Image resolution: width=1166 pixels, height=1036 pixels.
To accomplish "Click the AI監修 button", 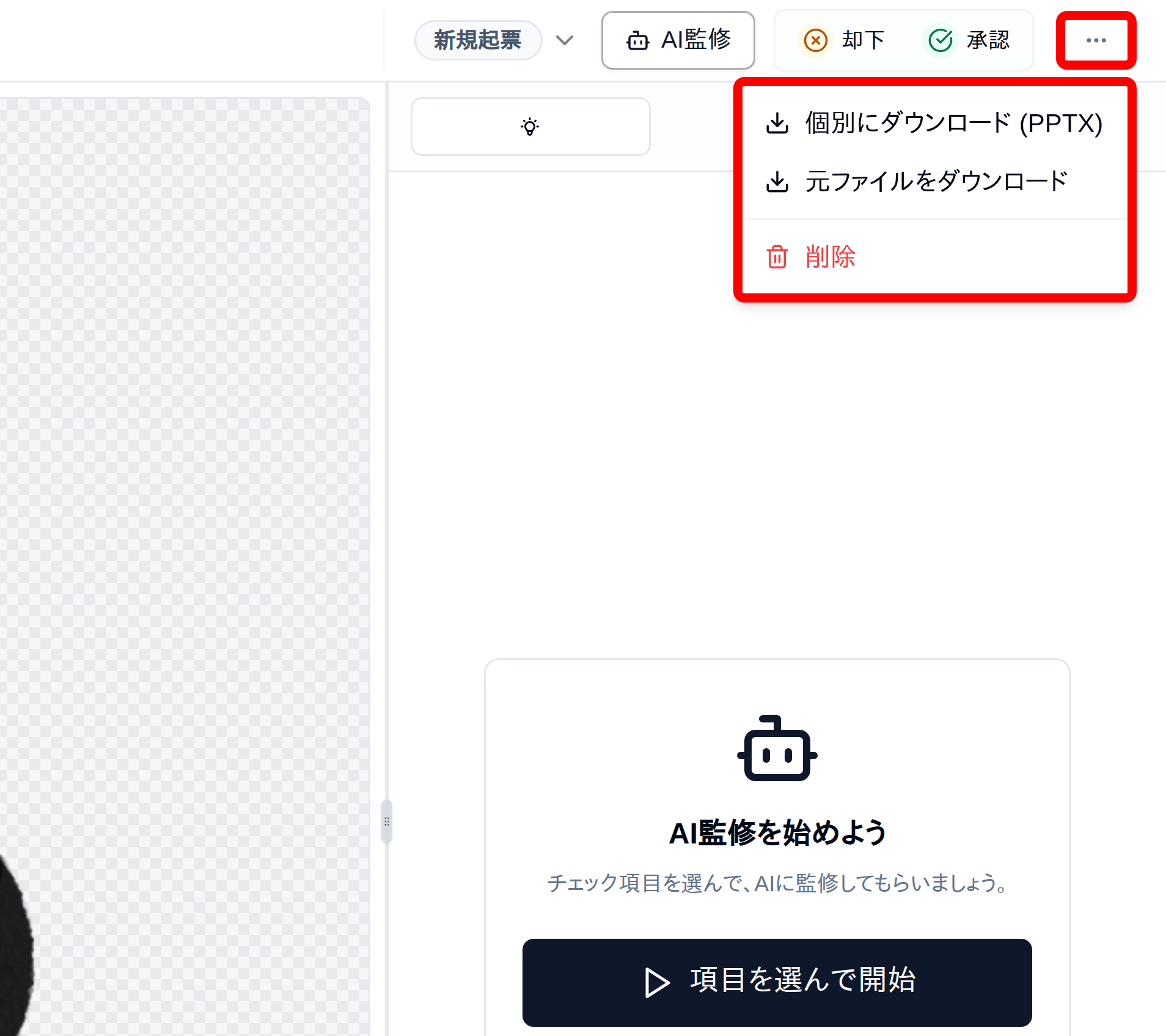I will (678, 40).
